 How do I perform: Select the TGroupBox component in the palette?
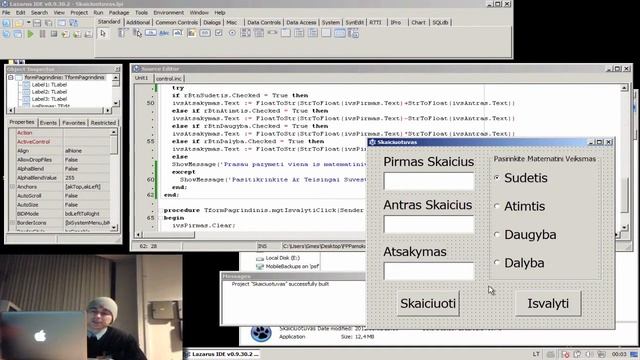[x=286, y=33]
